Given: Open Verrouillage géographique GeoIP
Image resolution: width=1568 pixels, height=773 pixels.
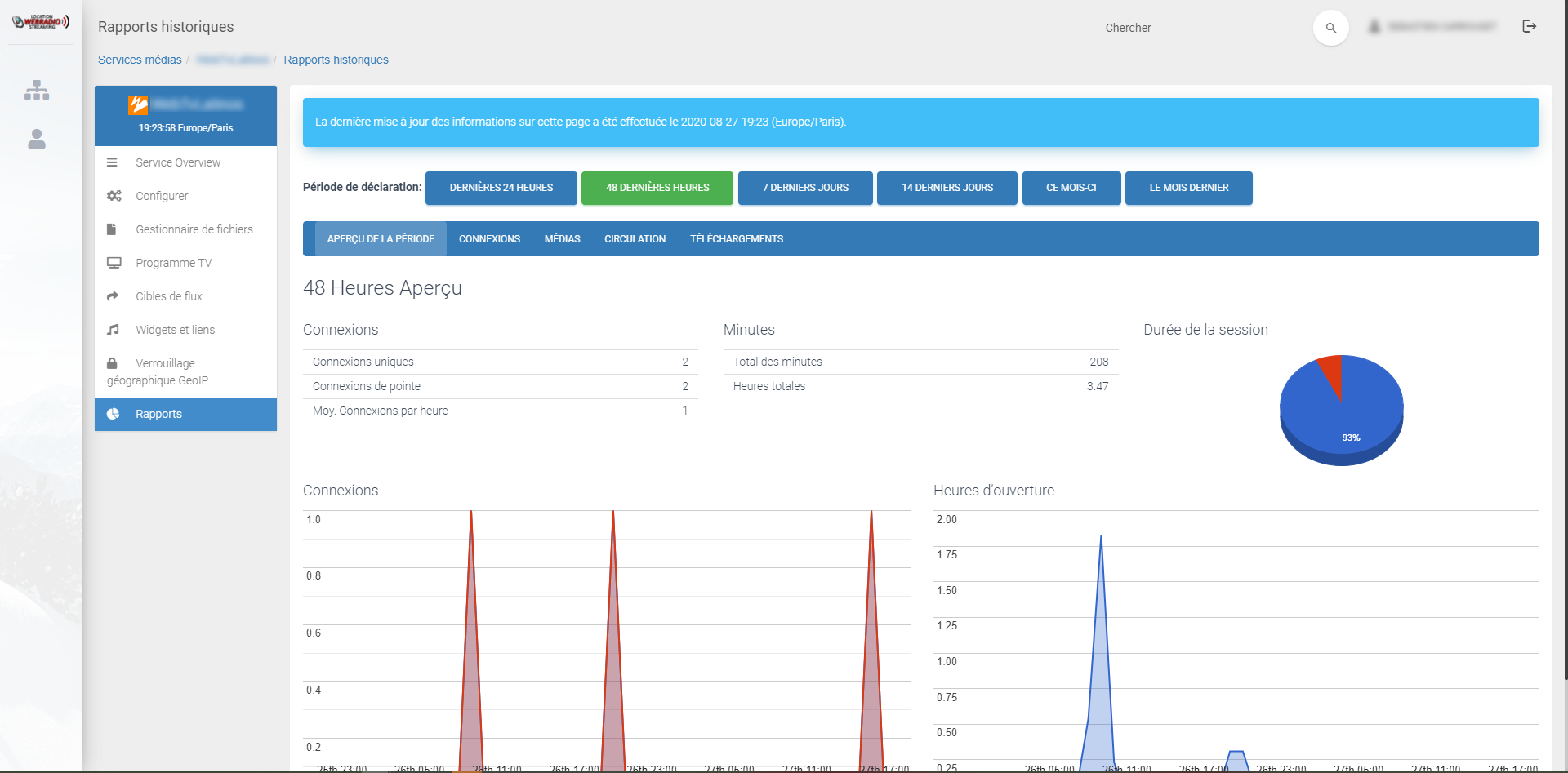Looking at the screenshot, I should [x=185, y=371].
